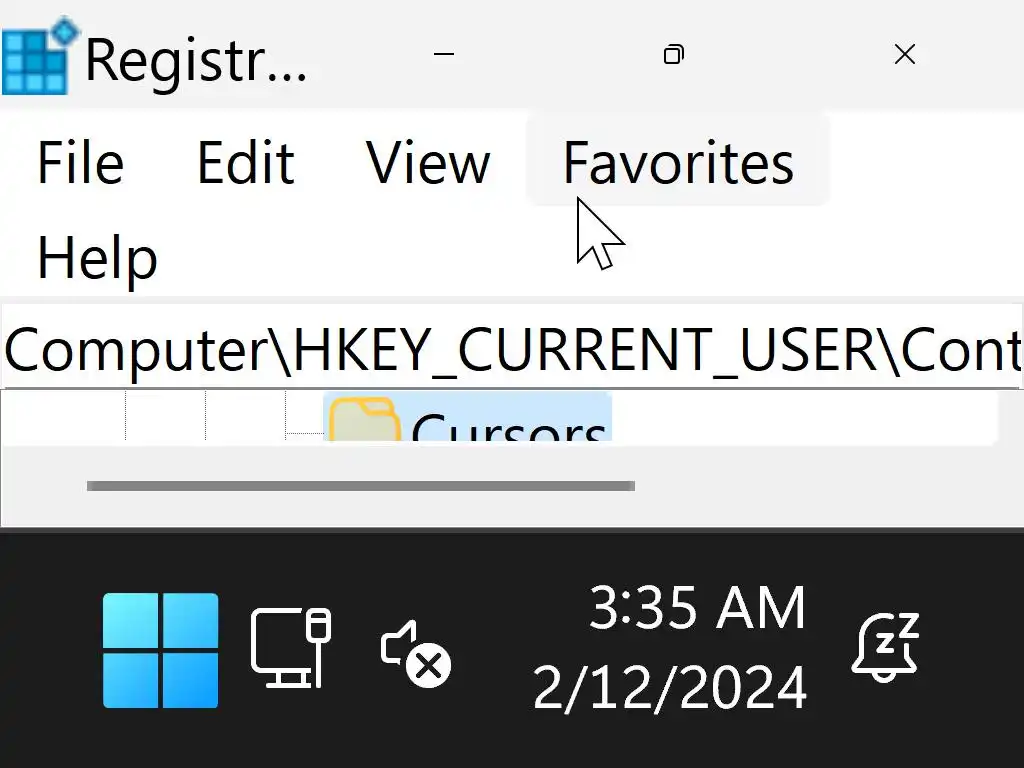Close the Registry Editor window
Screen dimensions: 1024x768
point(904,55)
